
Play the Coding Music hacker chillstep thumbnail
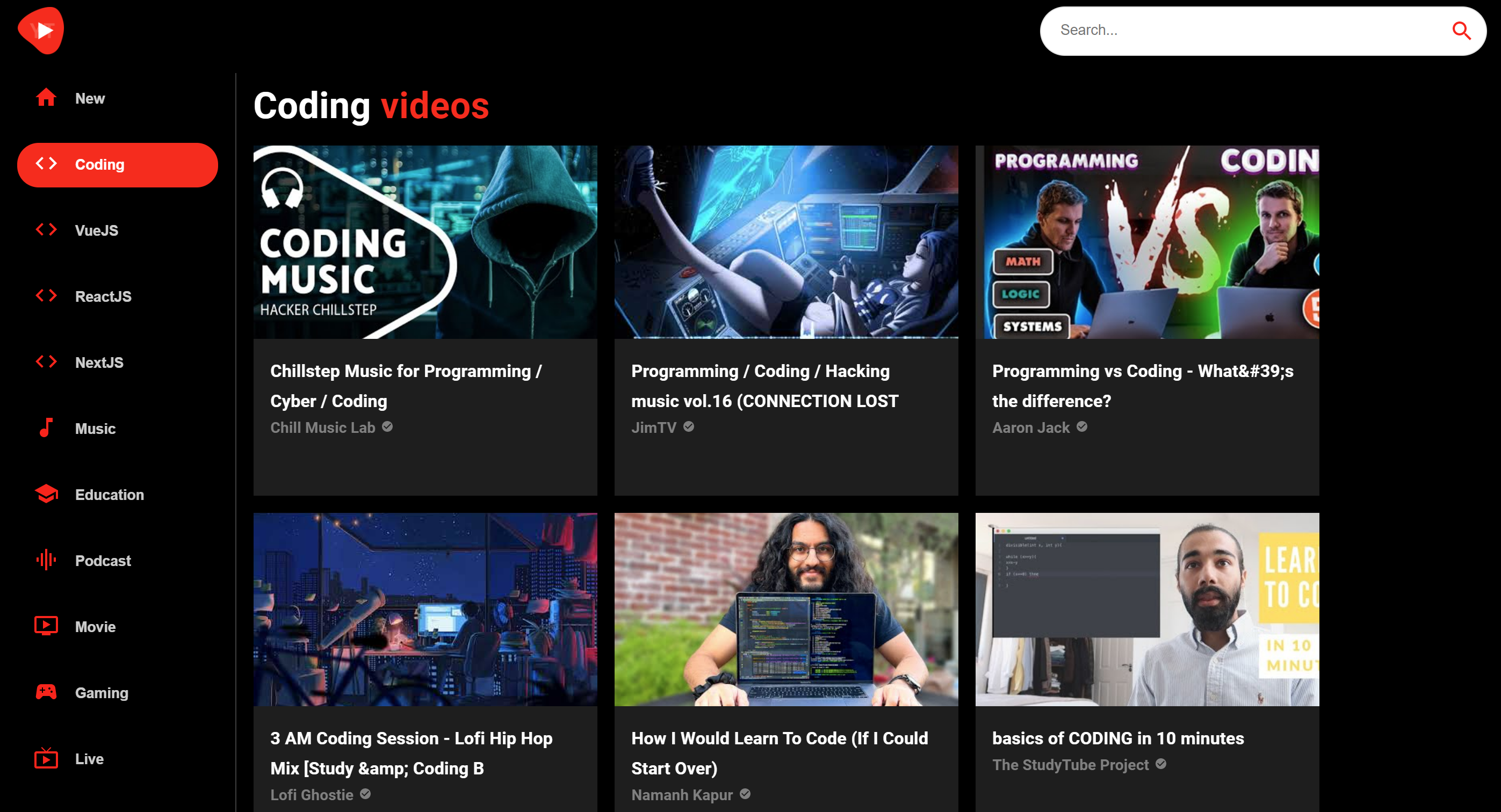(425, 242)
